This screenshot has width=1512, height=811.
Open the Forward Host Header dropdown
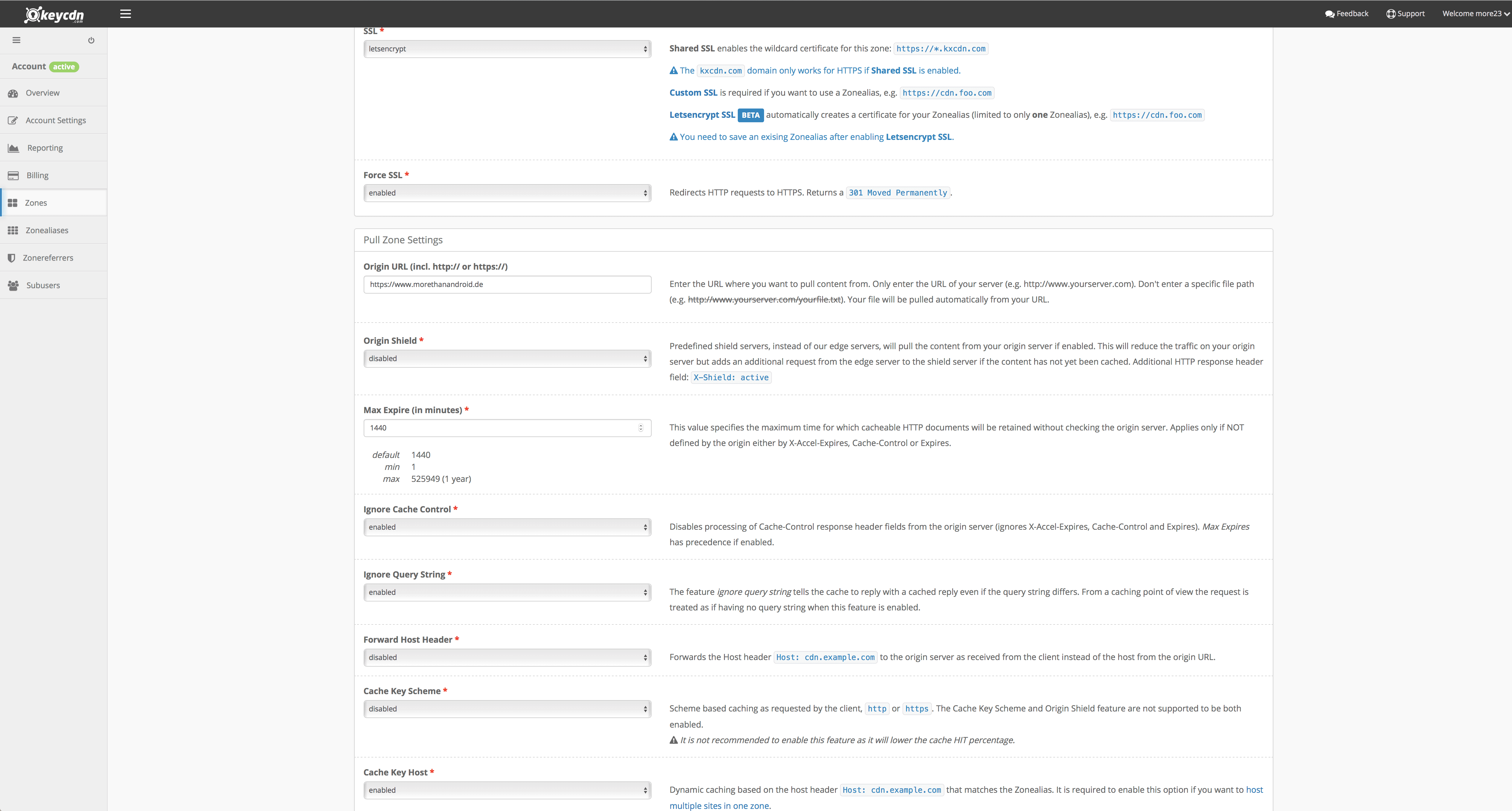coord(507,657)
